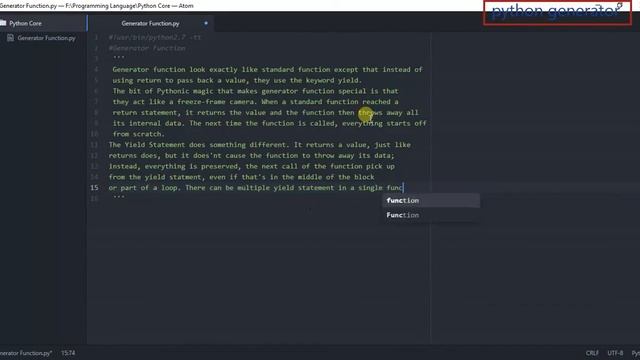Click the words 'from scratch.' on line 10
The width and height of the screenshot is (640, 360).
[139, 134]
